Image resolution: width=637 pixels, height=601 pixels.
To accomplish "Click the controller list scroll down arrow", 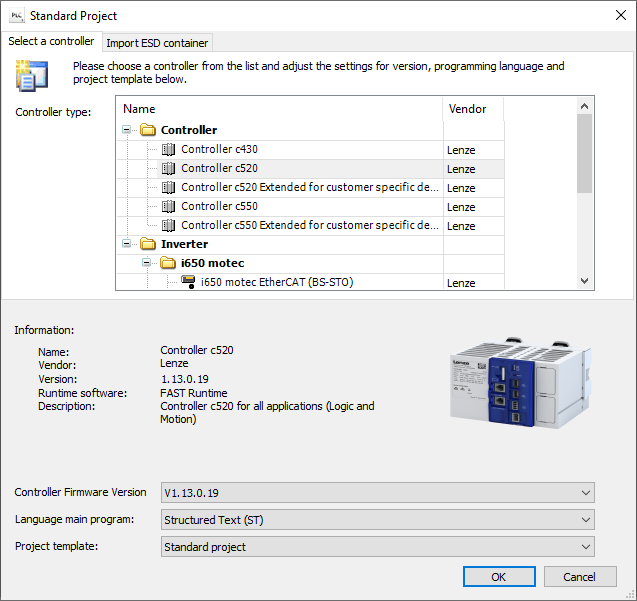I will pos(585,281).
